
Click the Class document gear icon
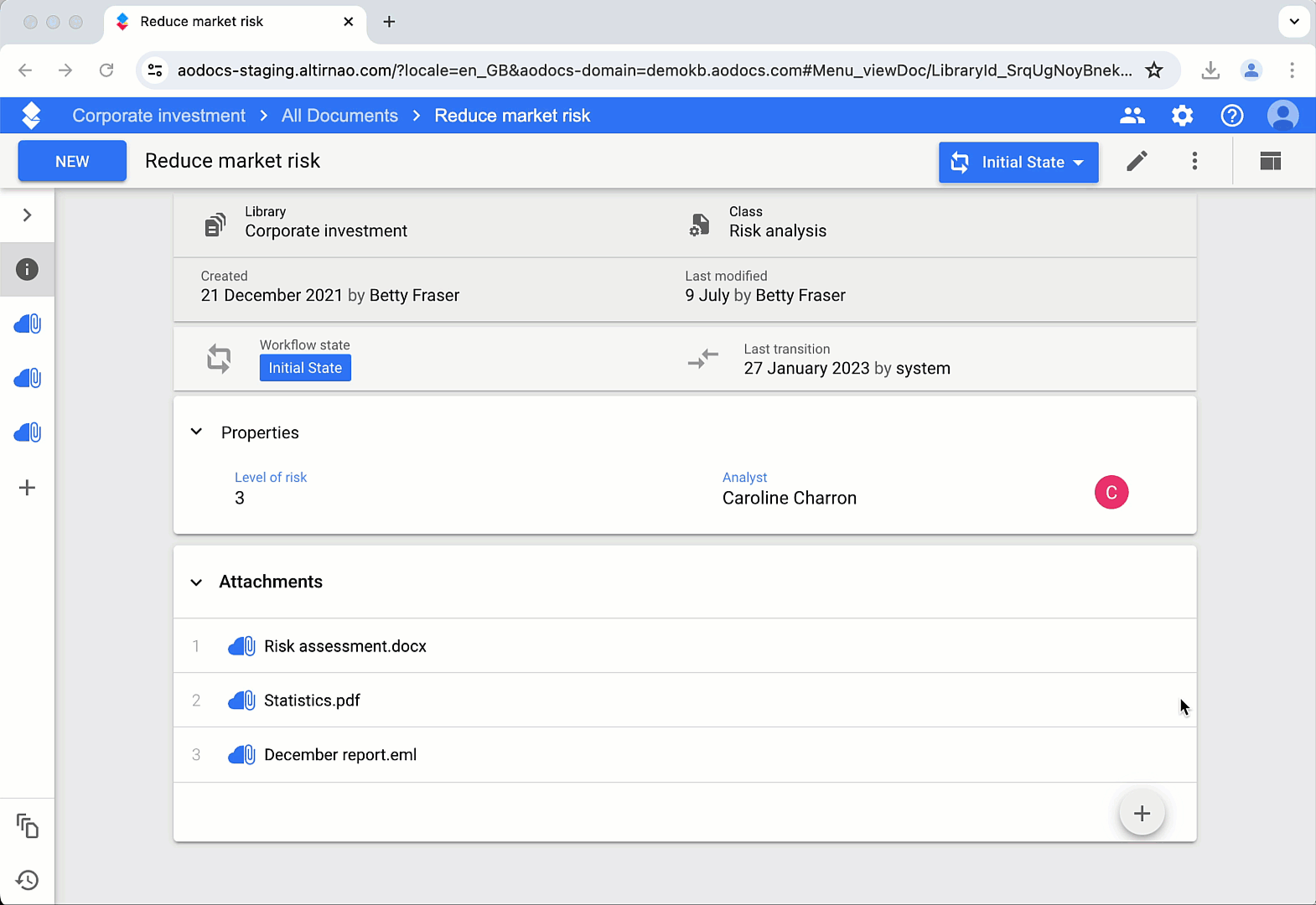click(x=699, y=225)
